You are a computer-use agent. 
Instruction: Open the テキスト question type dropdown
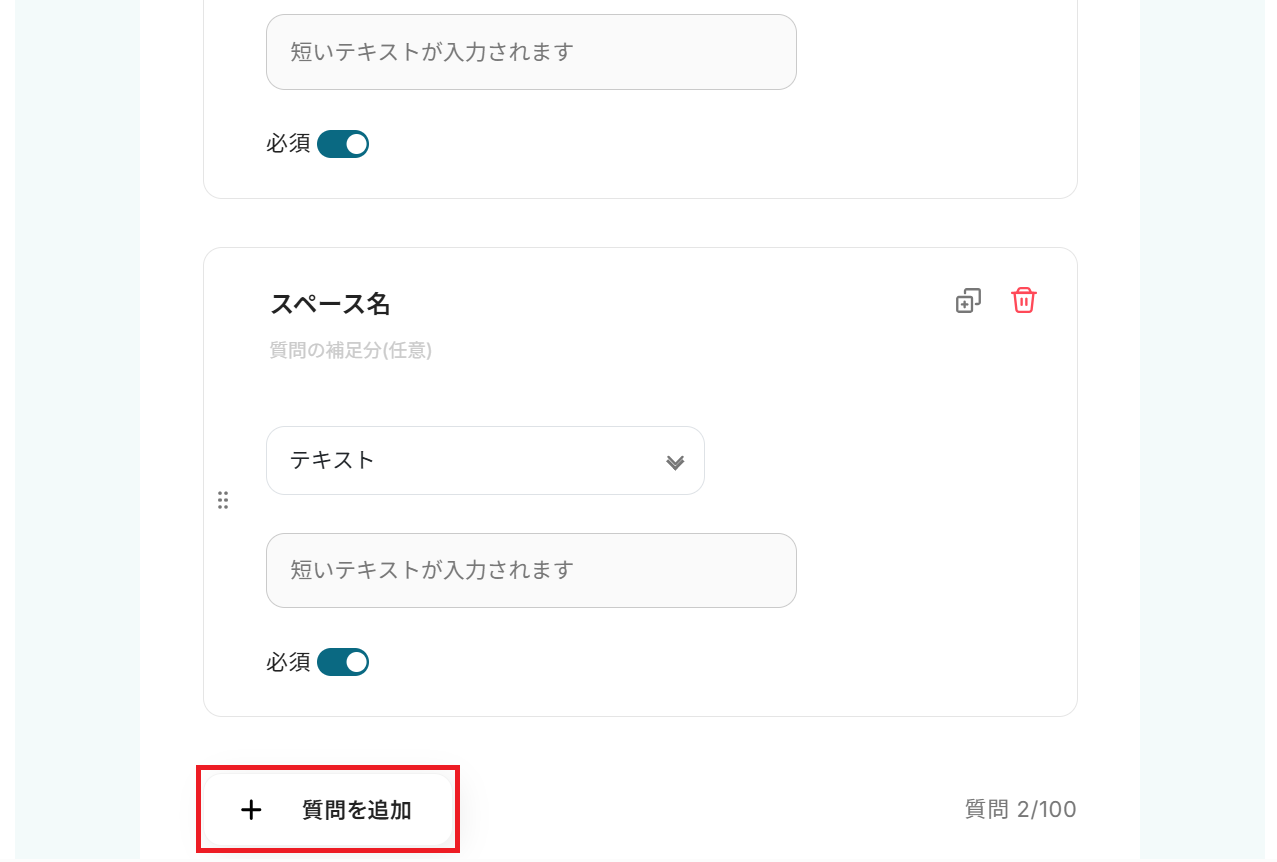point(485,461)
